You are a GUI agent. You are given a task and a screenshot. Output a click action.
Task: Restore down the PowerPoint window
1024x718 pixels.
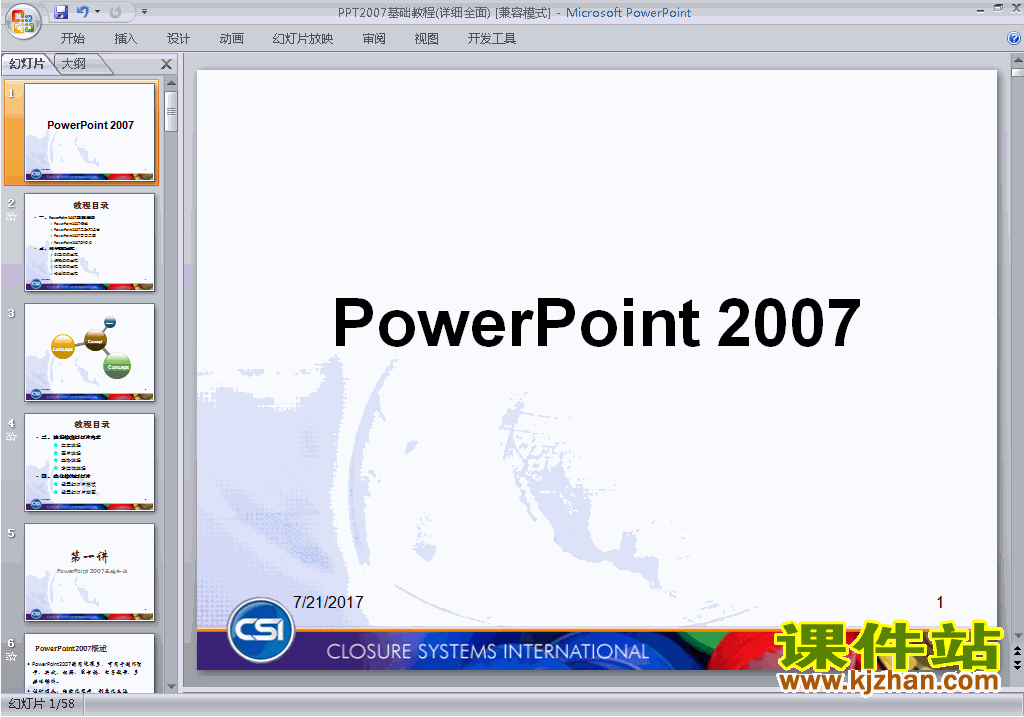tap(998, 8)
